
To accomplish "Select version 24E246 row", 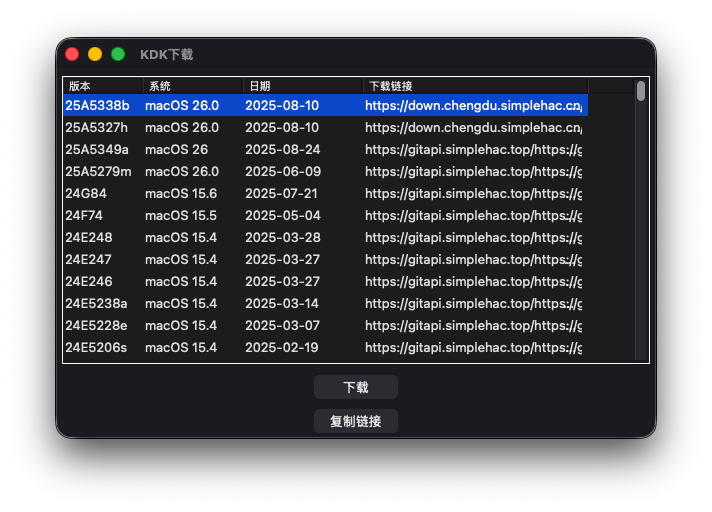I will click(x=326, y=281).
